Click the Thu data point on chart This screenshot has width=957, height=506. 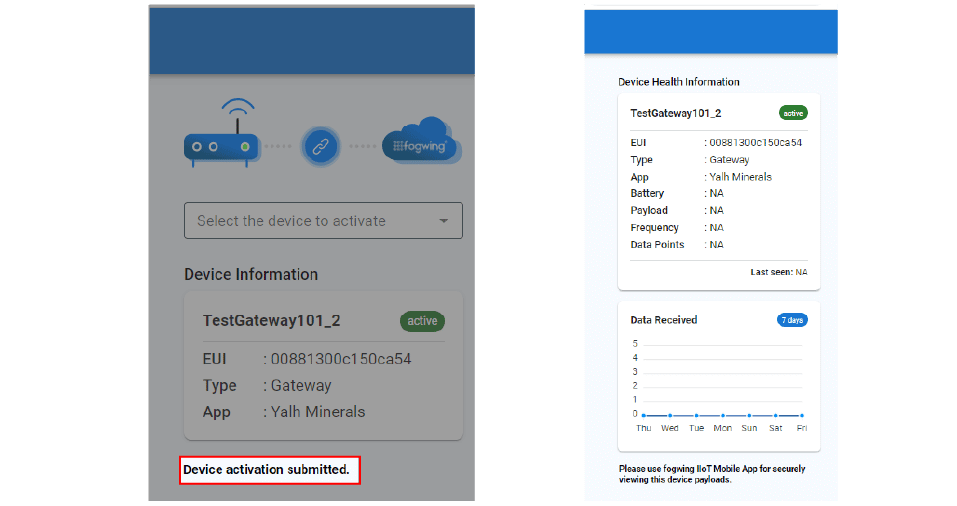(644, 416)
